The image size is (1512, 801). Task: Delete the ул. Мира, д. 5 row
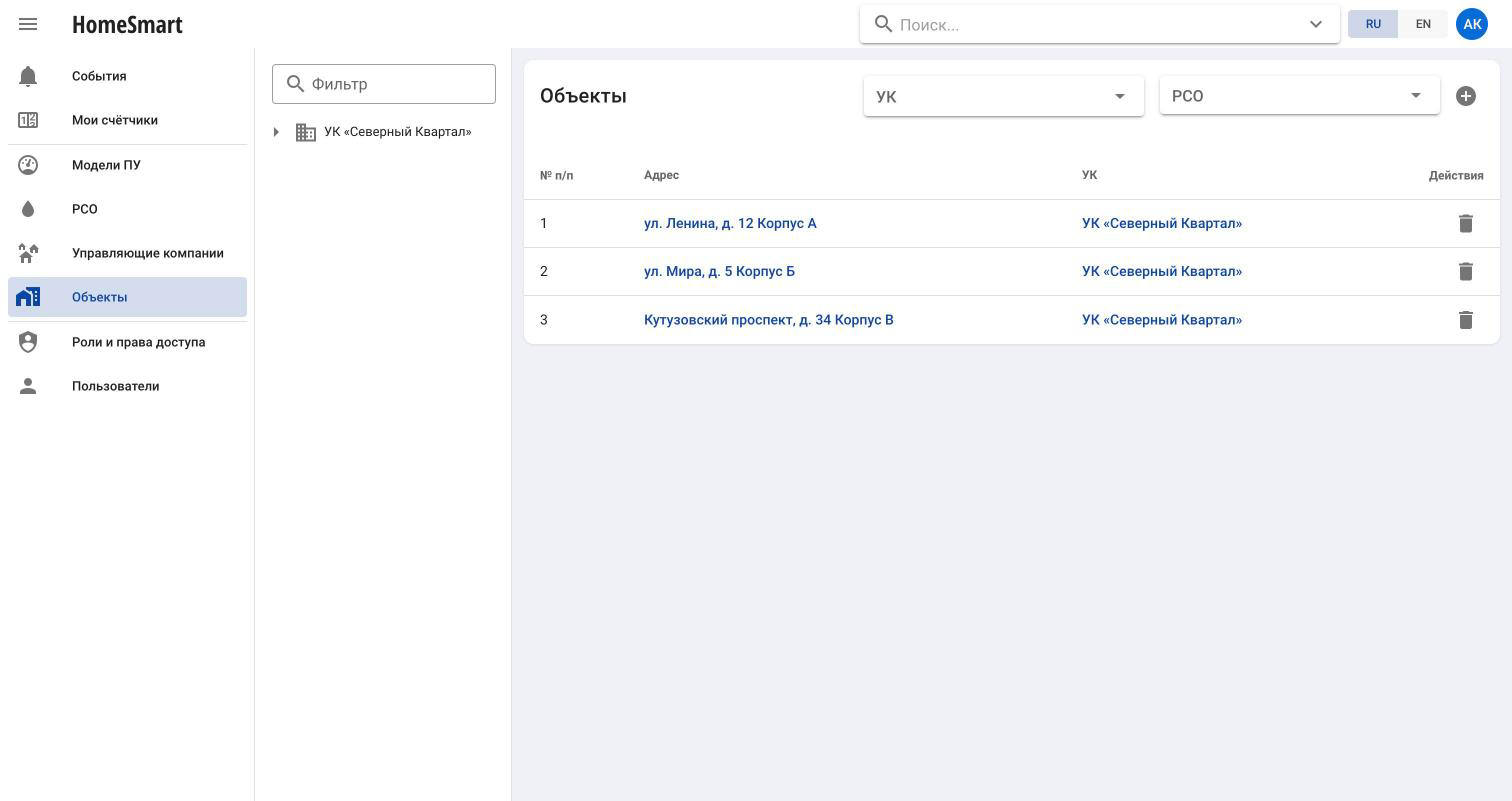[1466, 271]
